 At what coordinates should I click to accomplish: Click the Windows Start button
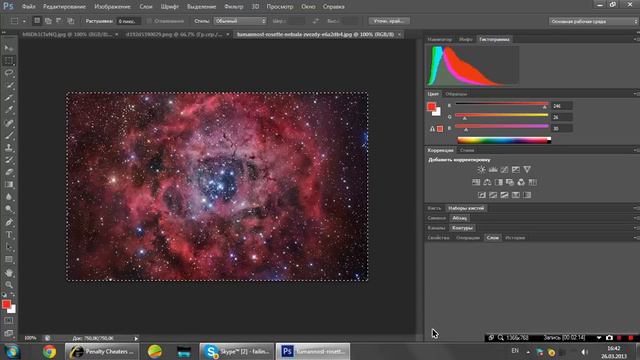12,351
